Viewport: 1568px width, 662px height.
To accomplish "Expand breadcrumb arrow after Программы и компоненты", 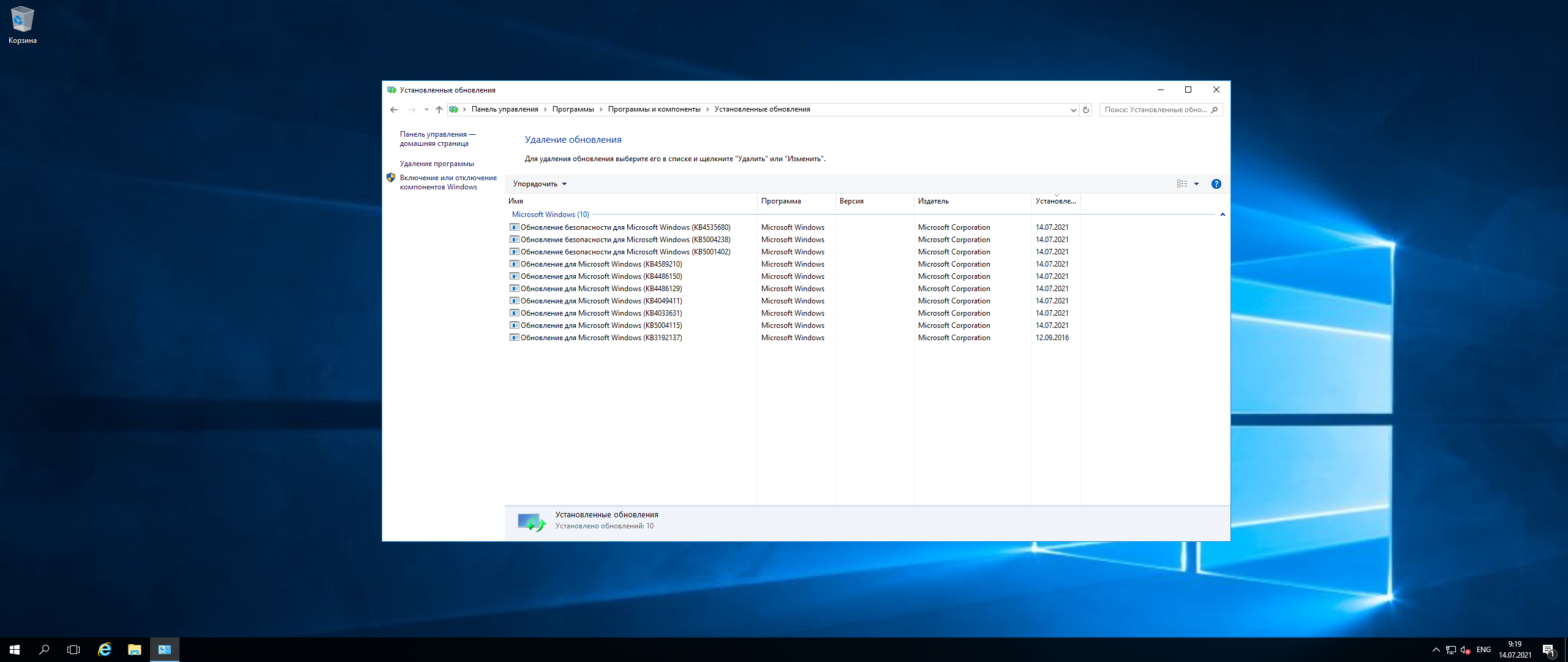I will coord(707,110).
